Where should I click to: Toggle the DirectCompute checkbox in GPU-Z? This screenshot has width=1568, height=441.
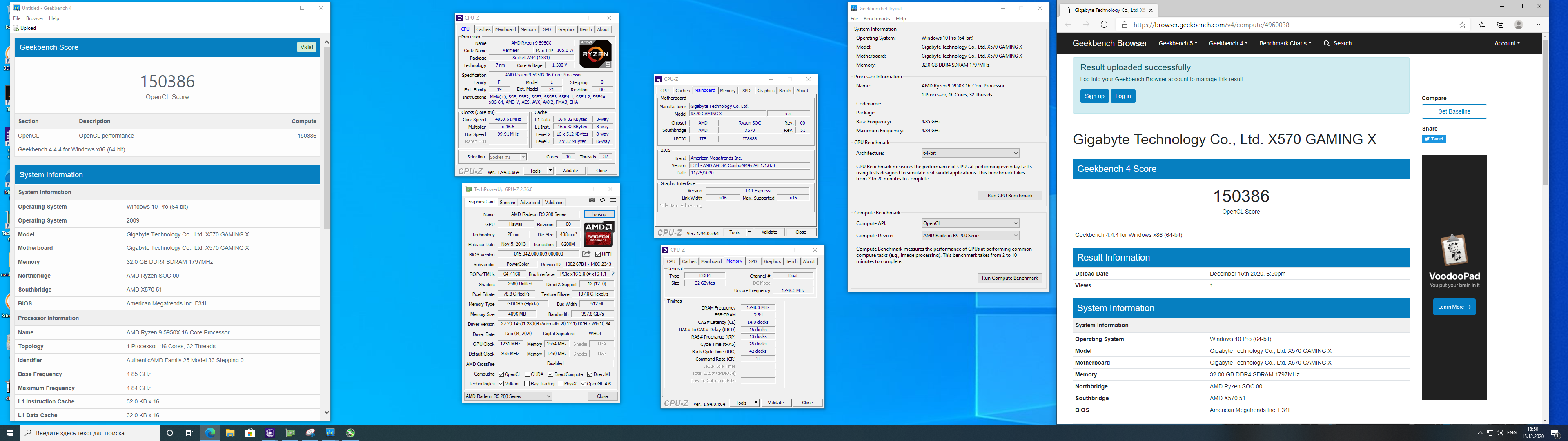coord(551,374)
